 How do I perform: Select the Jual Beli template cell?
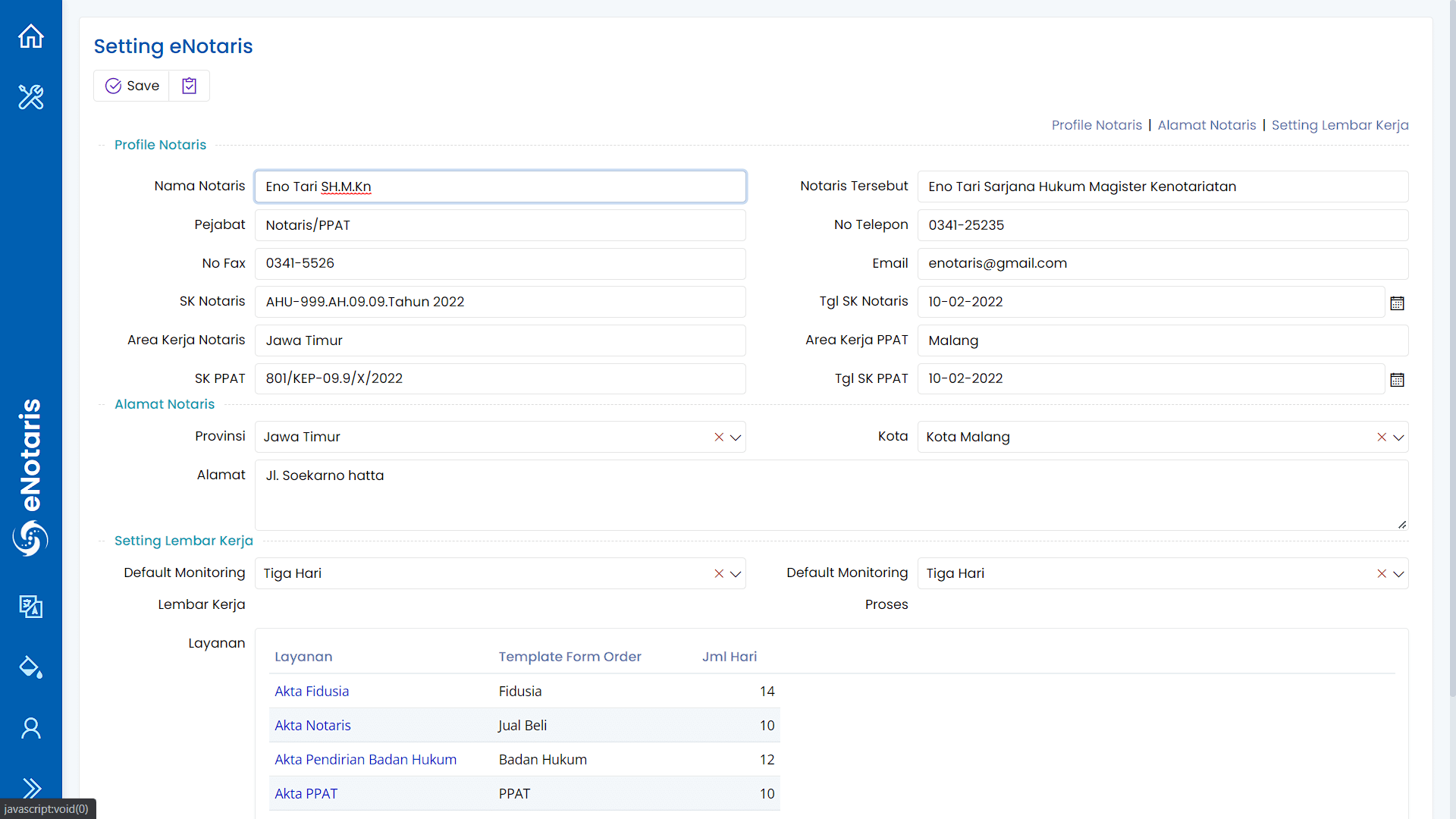point(522,725)
